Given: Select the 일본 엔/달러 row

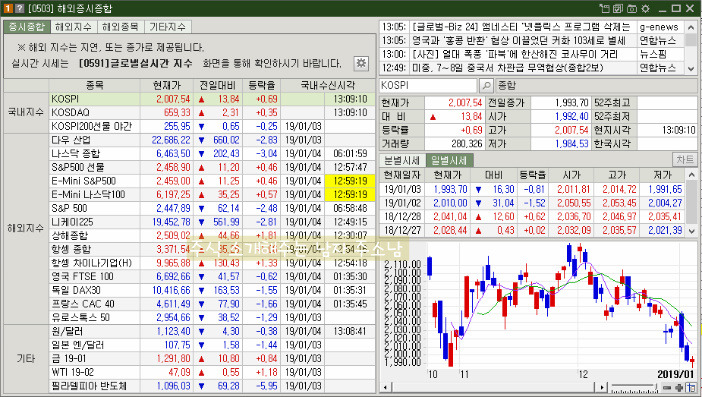Looking at the screenshot, I should pos(212,345).
